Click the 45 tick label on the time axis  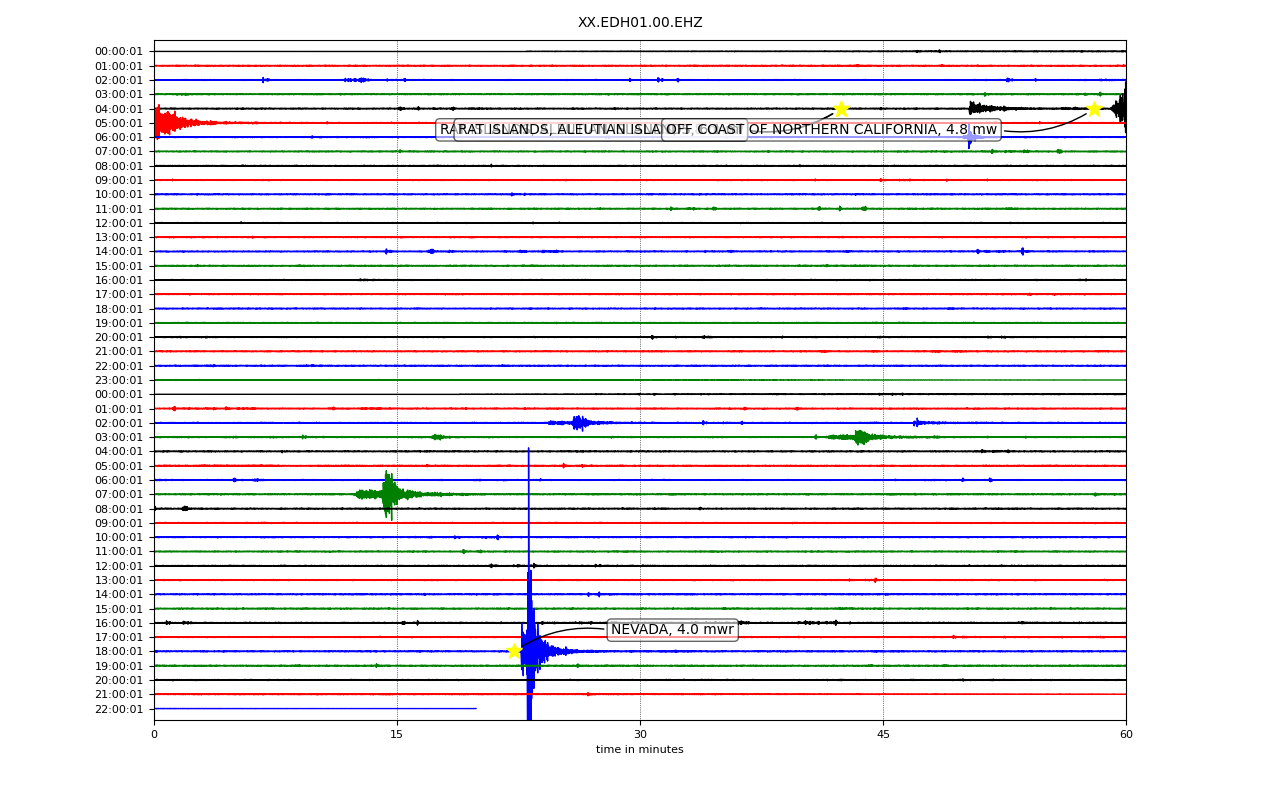883,735
